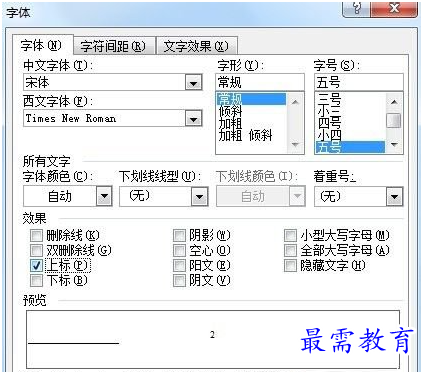The width and height of the screenshot is (422, 372).
Task: Enable the 阴影 (W) checkbox
Action: pyautogui.click(x=179, y=235)
